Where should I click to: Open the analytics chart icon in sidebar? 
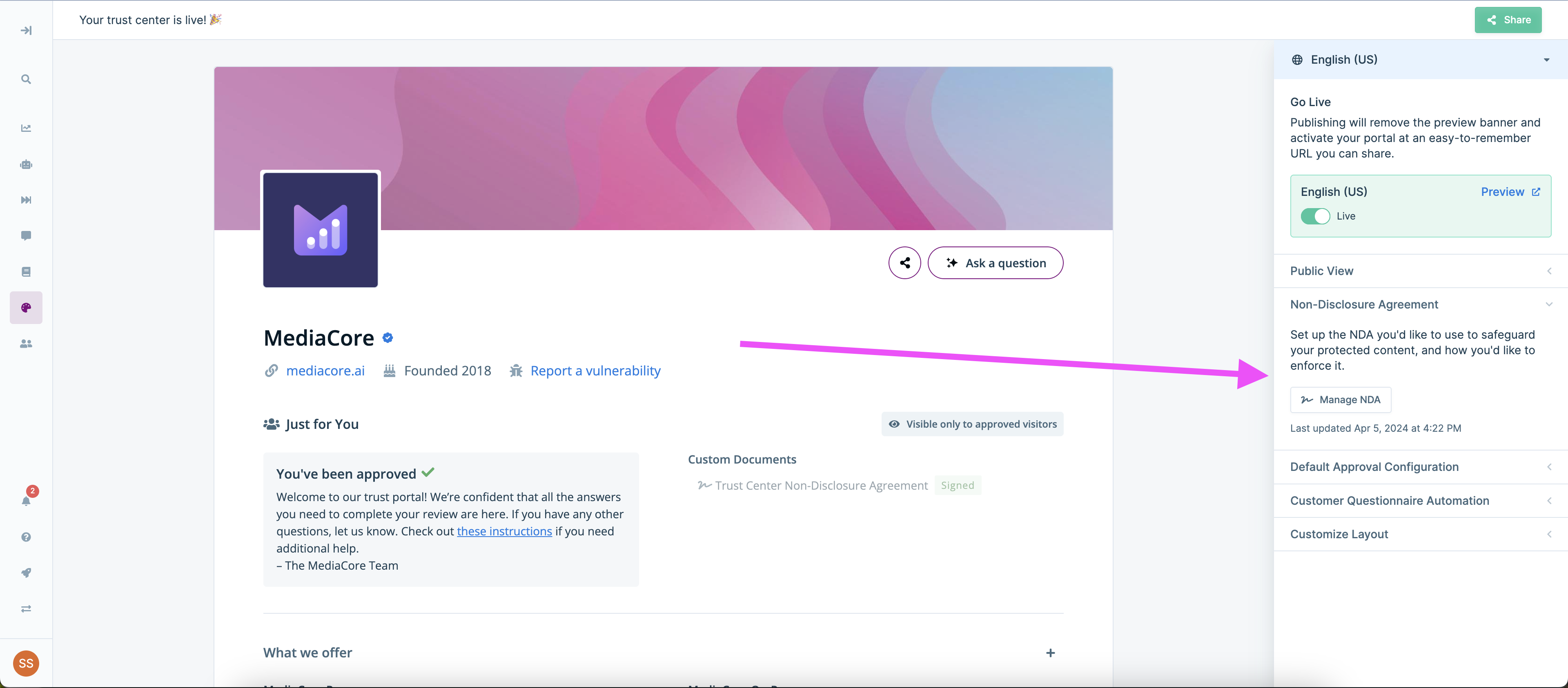click(x=26, y=128)
